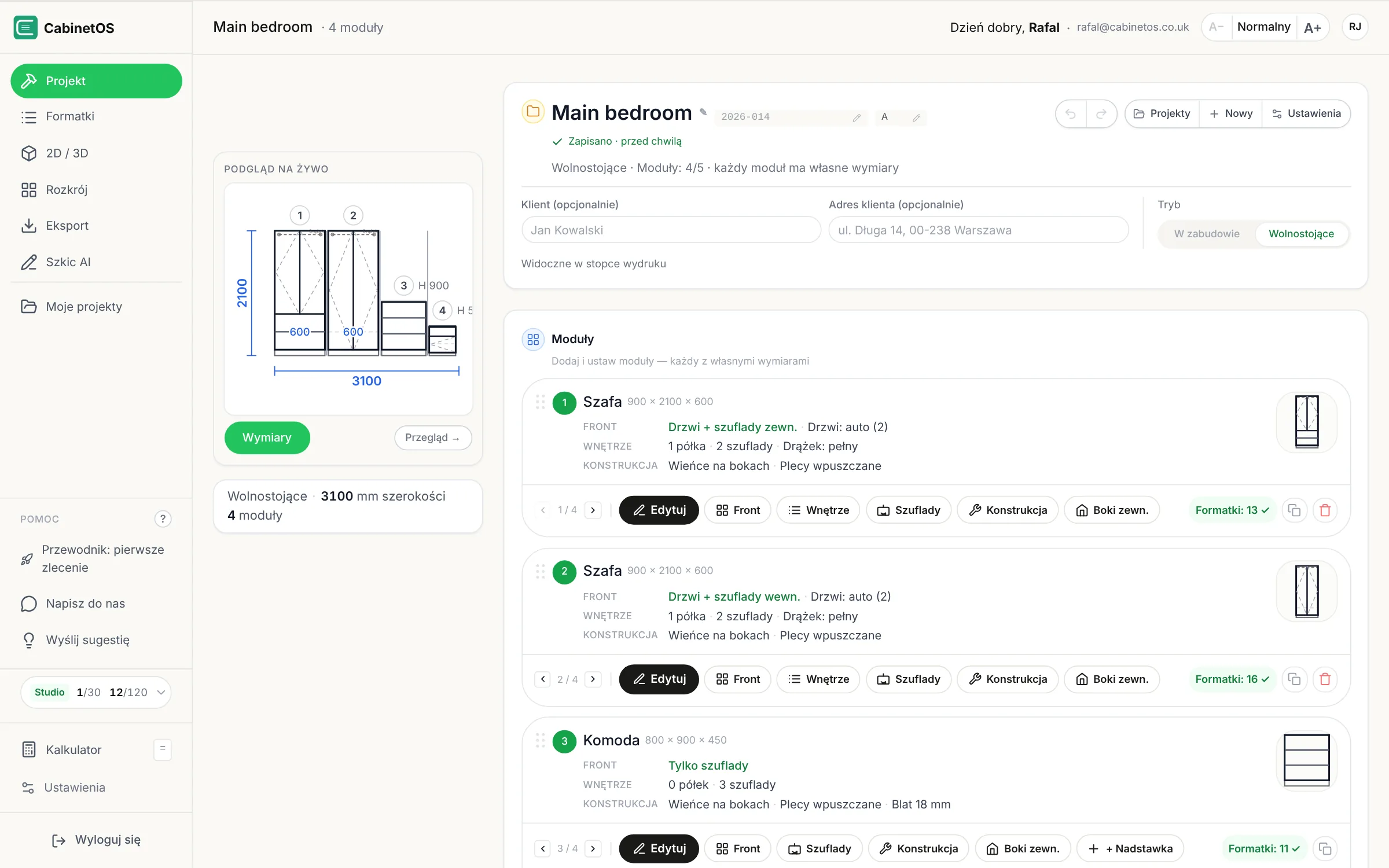Click Przegląd button under preview
1389x868 pixels.
(x=433, y=437)
